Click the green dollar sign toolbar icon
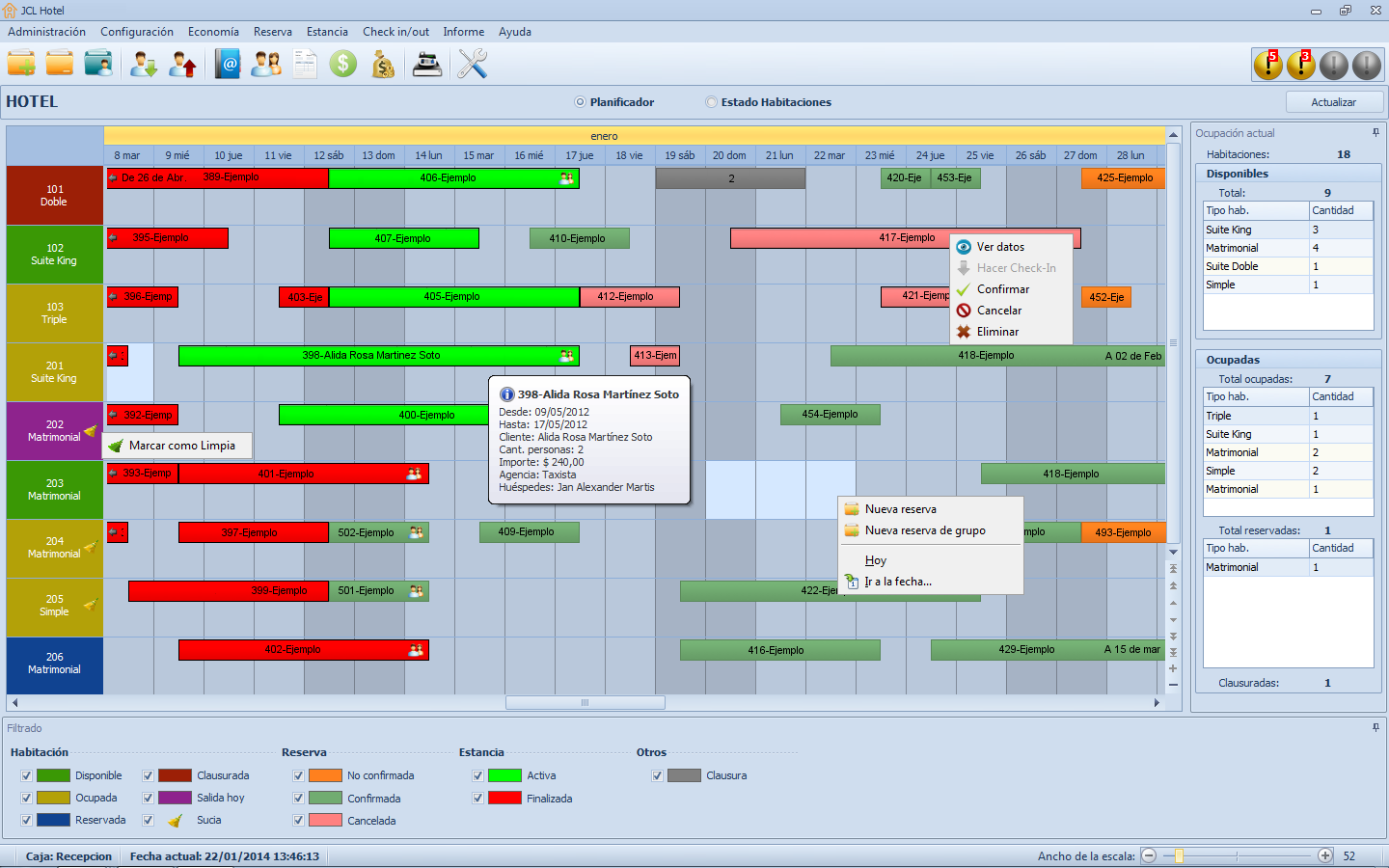 click(342, 65)
